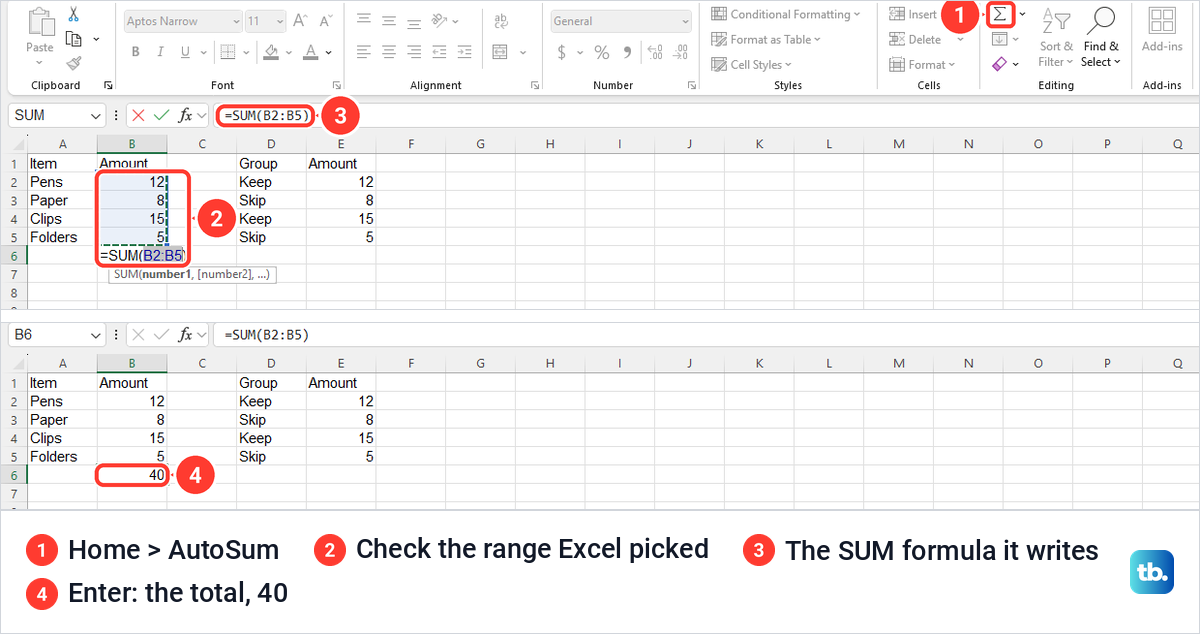
Task: Decrease font size with the small A icon
Action: click(x=326, y=21)
